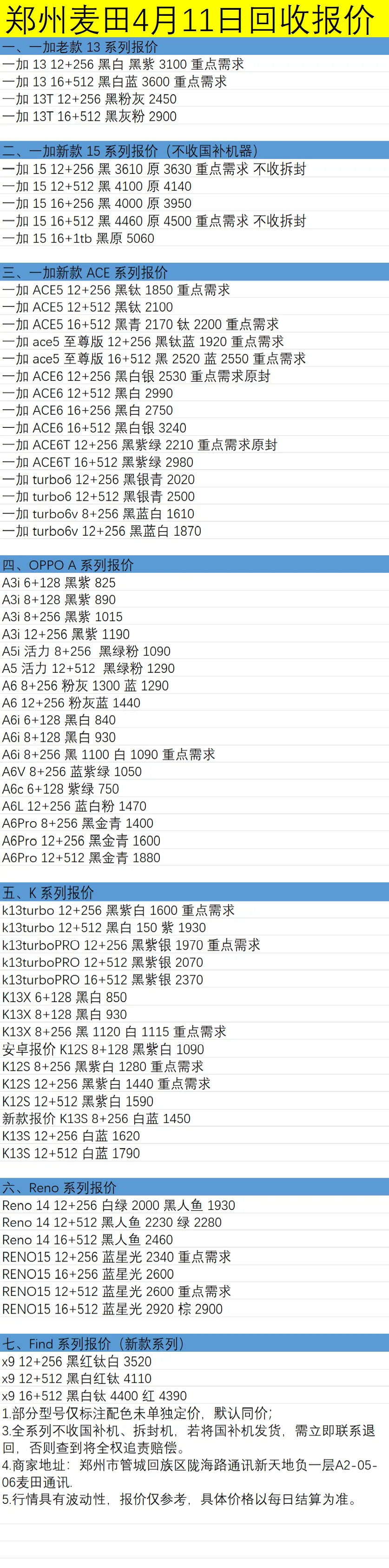Select row 安卓报价 K12S 8+128 黑紫白 1090
Viewport: 389px width, 1568px height.
point(194,1050)
